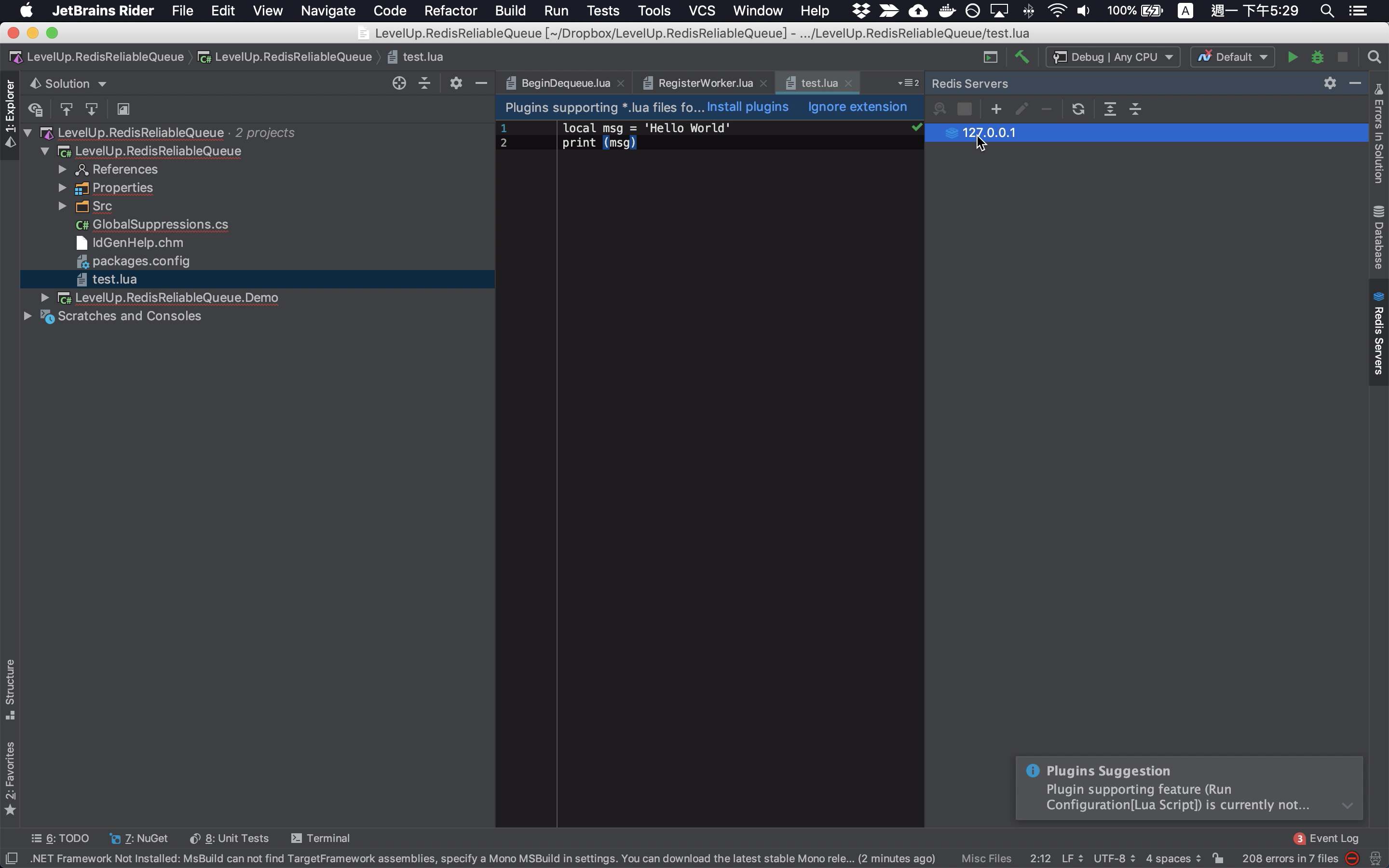The image size is (1389, 868).
Task: Expand Scratches and Consoles node
Action: 27,316
